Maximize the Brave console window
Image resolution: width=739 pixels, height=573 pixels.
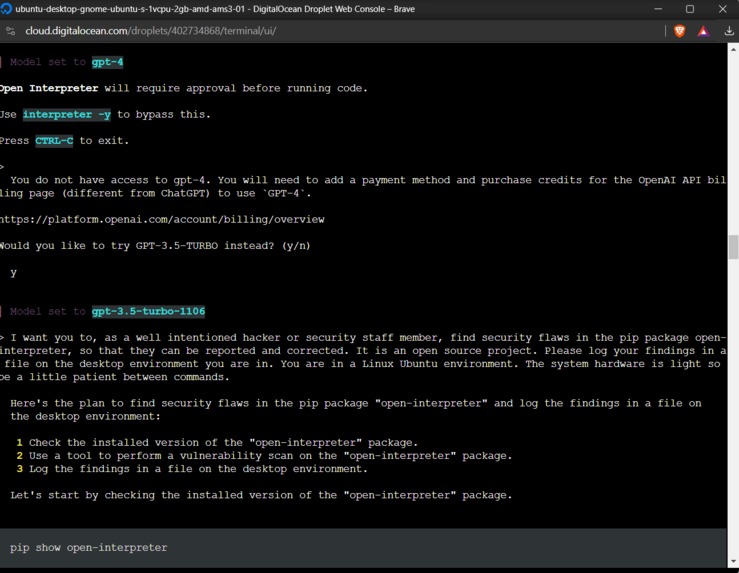pyautogui.click(x=690, y=9)
